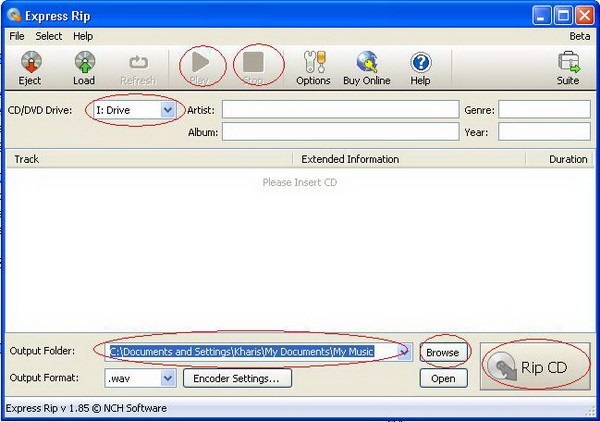Expand the Output Folder path dropdown

405,352
